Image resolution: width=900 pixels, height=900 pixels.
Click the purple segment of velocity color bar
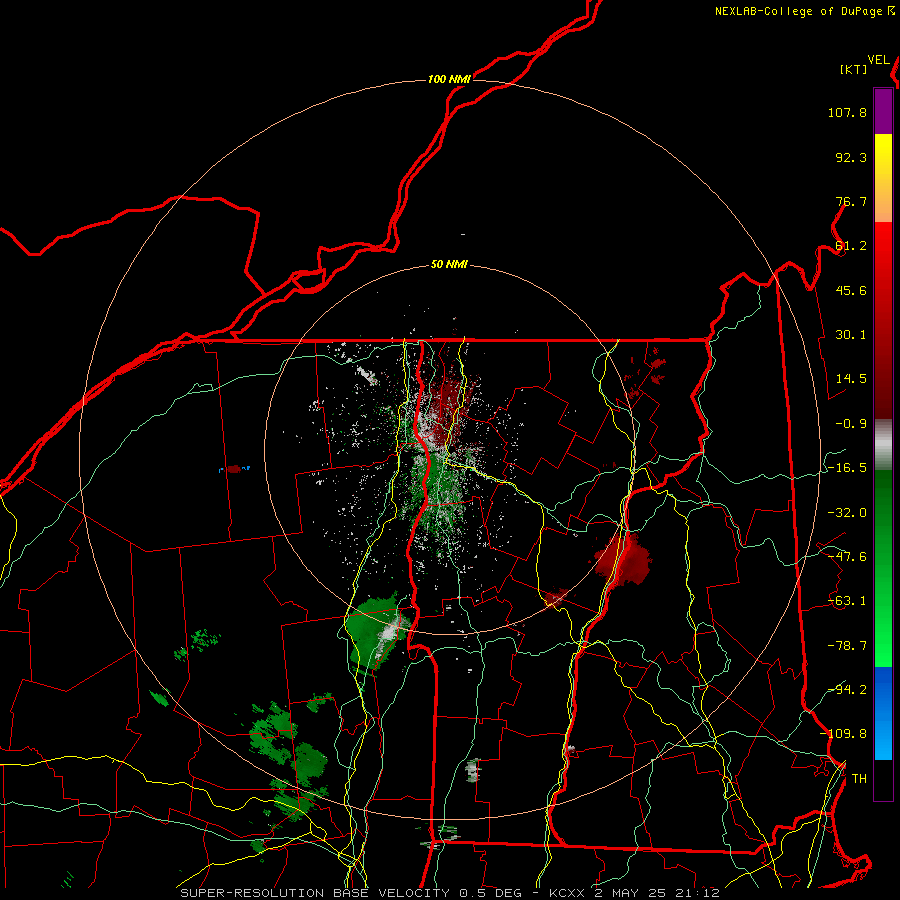(883, 111)
